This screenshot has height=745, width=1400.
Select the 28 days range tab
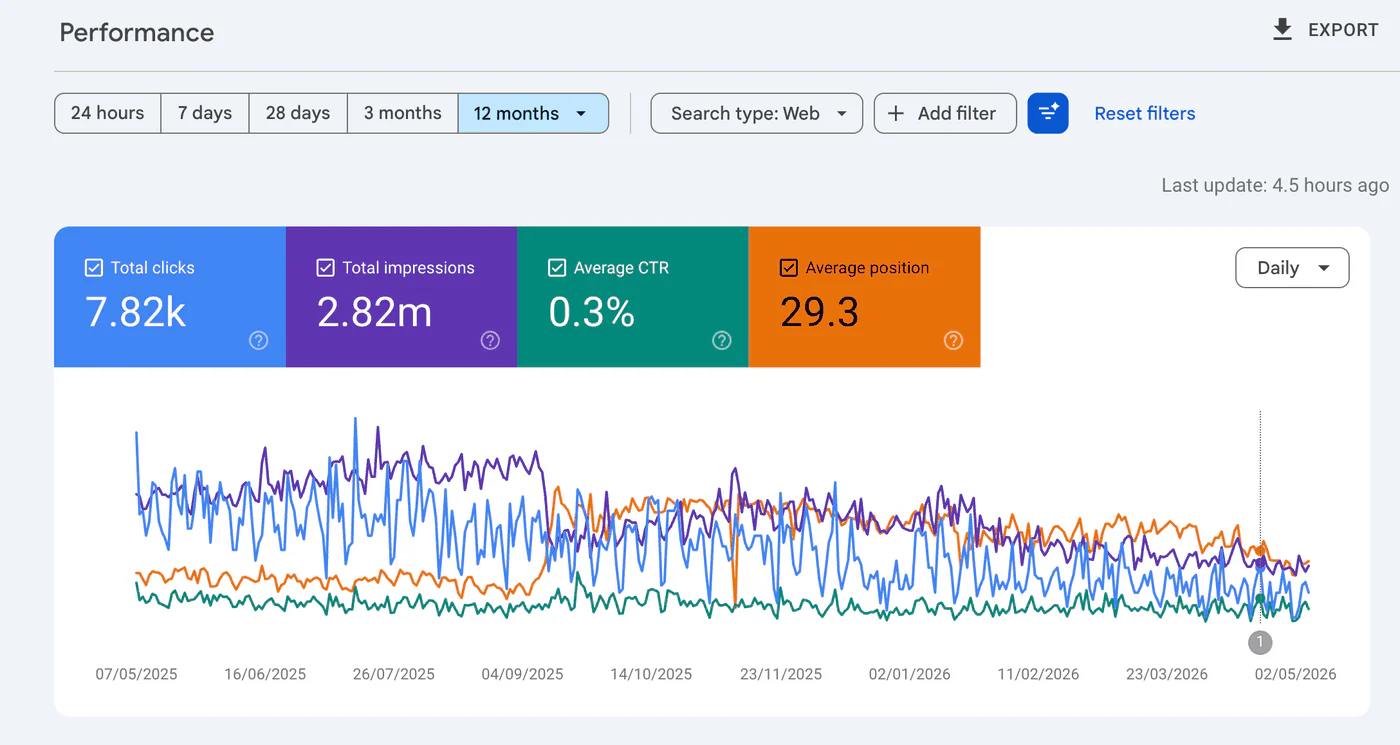tap(298, 113)
